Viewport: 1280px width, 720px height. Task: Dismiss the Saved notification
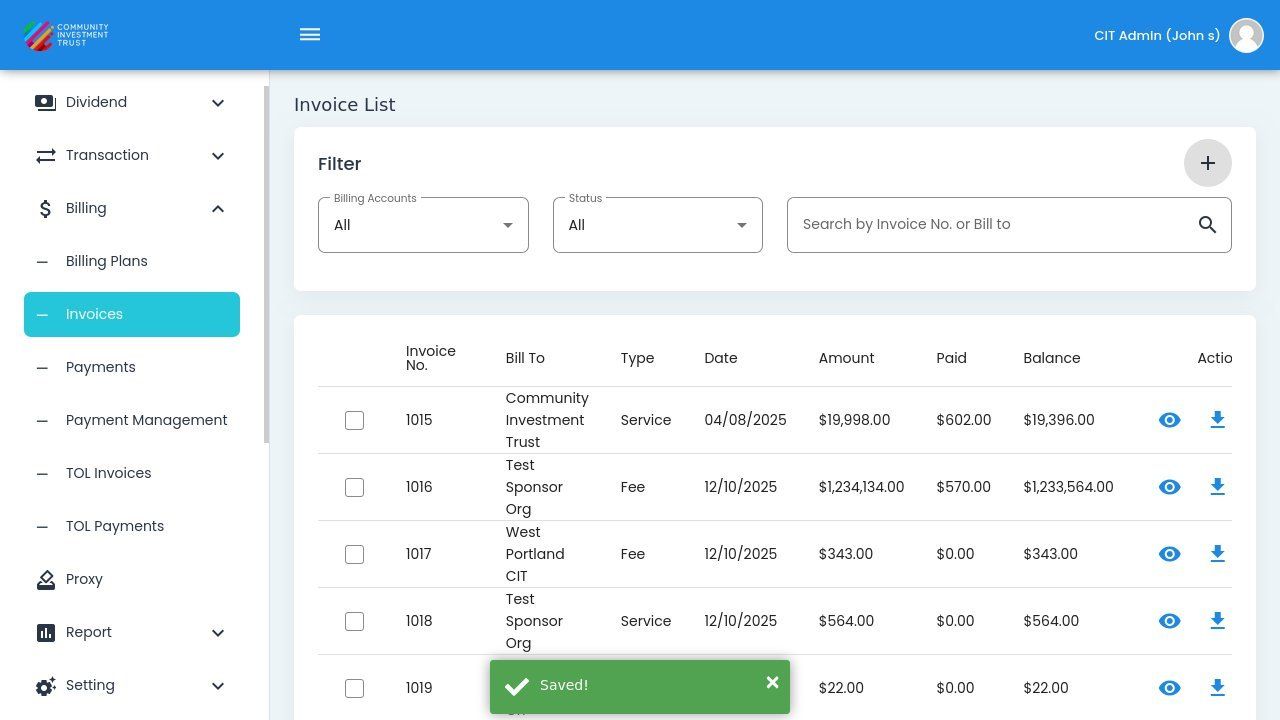772,683
